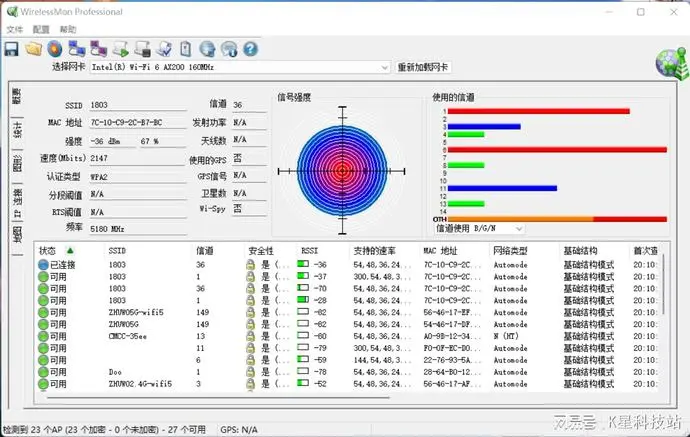
Task: Click the lock icon in the Doo row
Action: [250, 372]
